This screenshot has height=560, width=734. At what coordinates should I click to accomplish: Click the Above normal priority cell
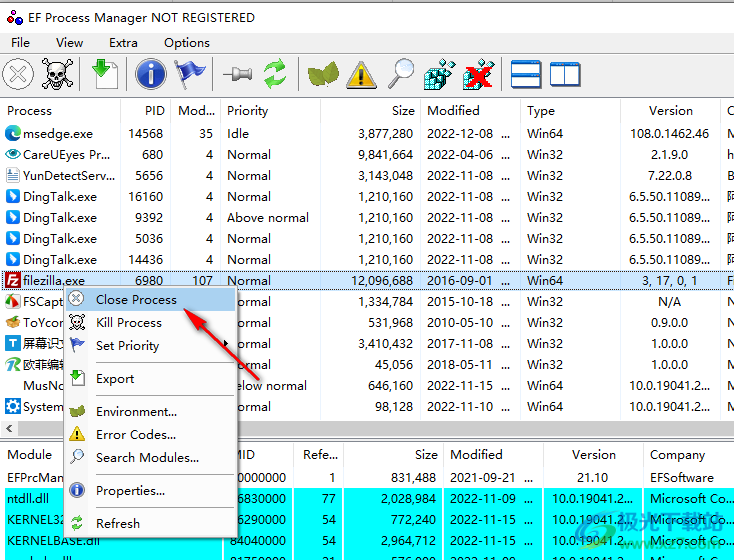pyautogui.click(x=268, y=218)
